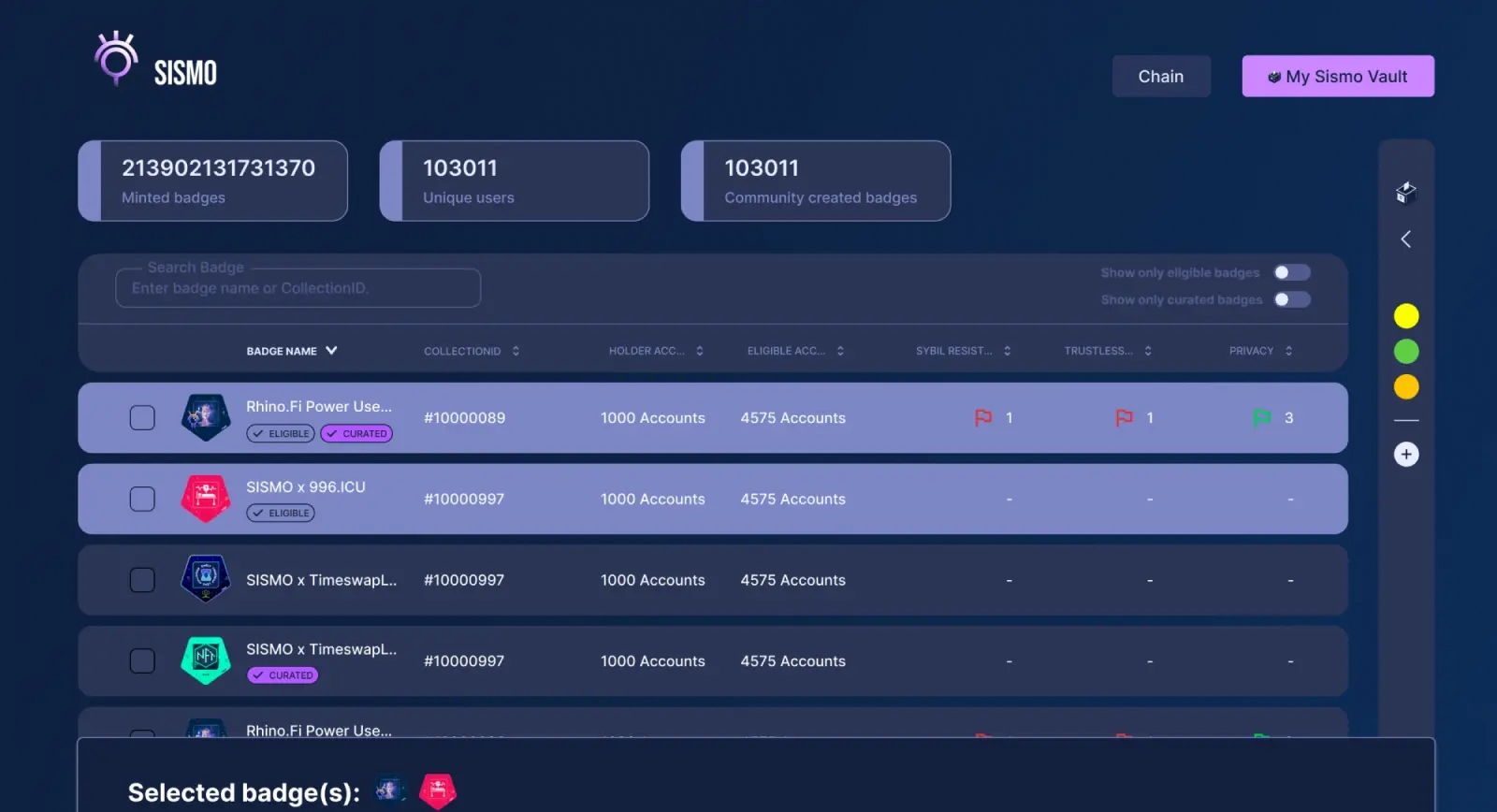Click the green Privacy flag in Rhino.Fi row
This screenshot has width=1497, height=812.
pyautogui.click(x=1262, y=417)
